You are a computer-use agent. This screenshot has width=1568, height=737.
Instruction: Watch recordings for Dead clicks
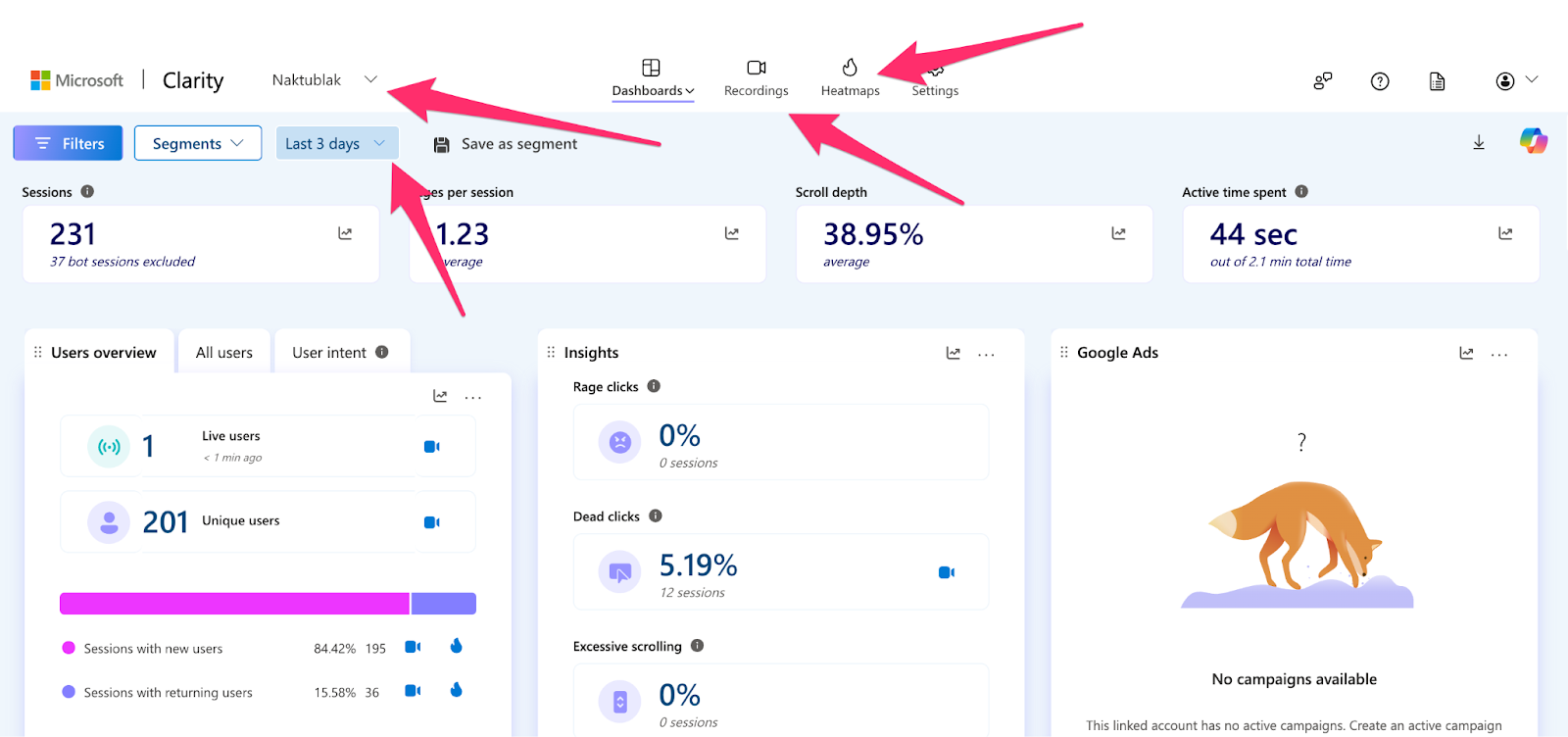click(x=946, y=572)
